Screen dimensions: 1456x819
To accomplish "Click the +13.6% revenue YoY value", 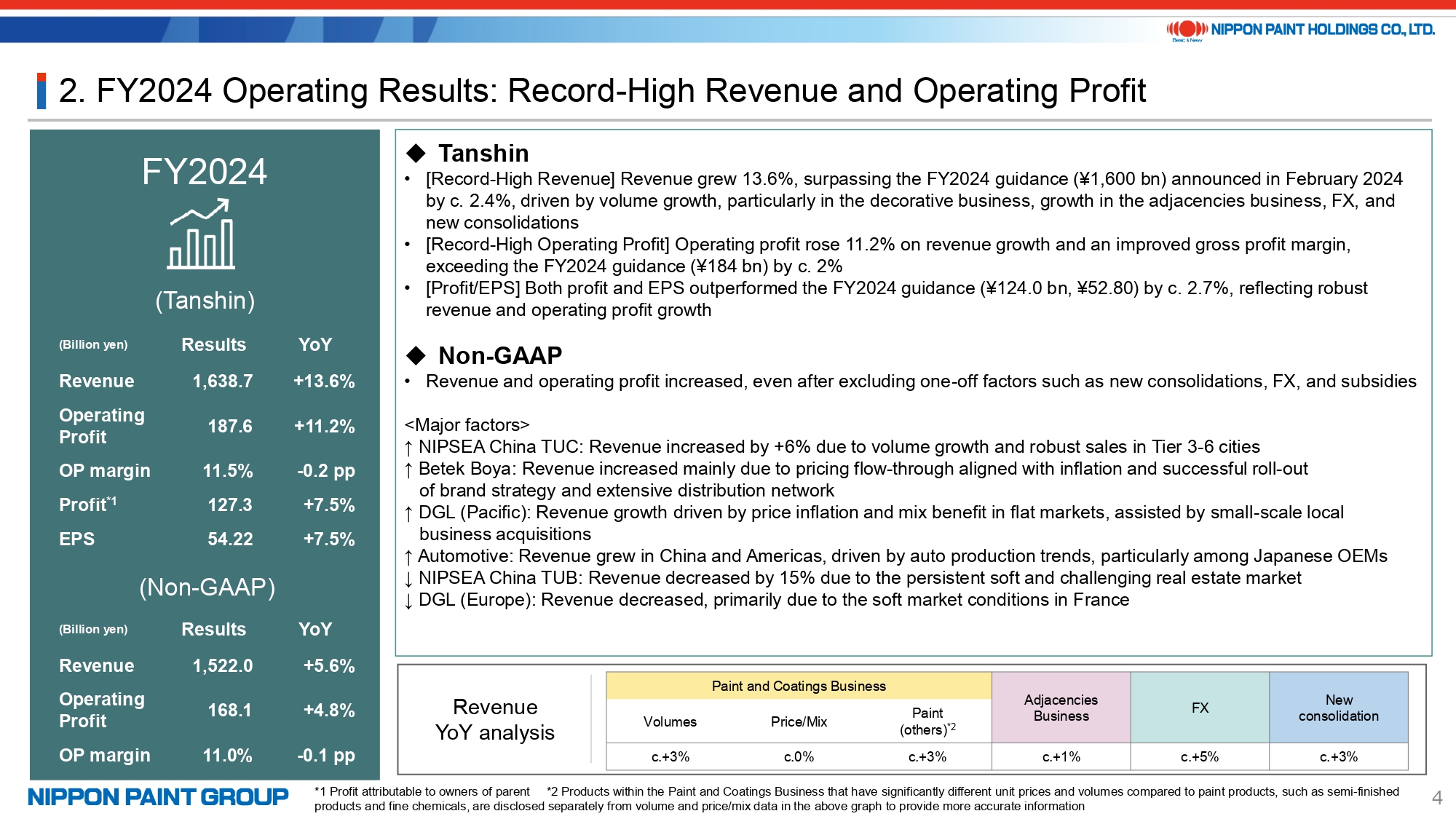I will (324, 381).
